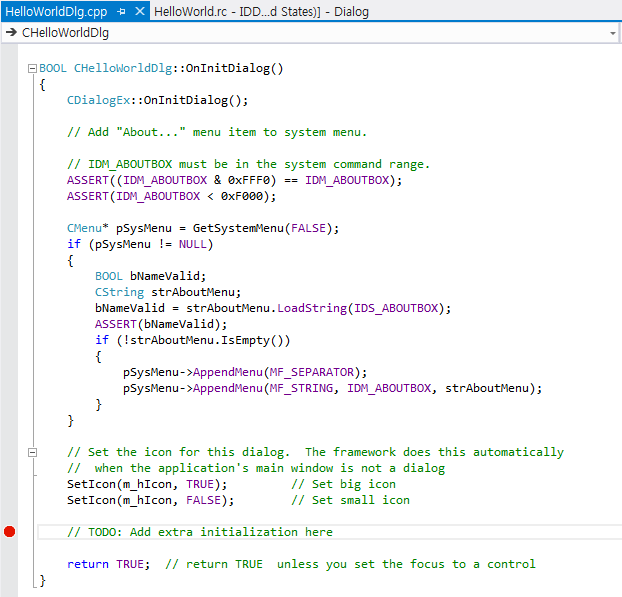Click the LoadString(IDS_ABOUTBOX) call
The width and height of the screenshot is (622, 597).
pos(364,308)
